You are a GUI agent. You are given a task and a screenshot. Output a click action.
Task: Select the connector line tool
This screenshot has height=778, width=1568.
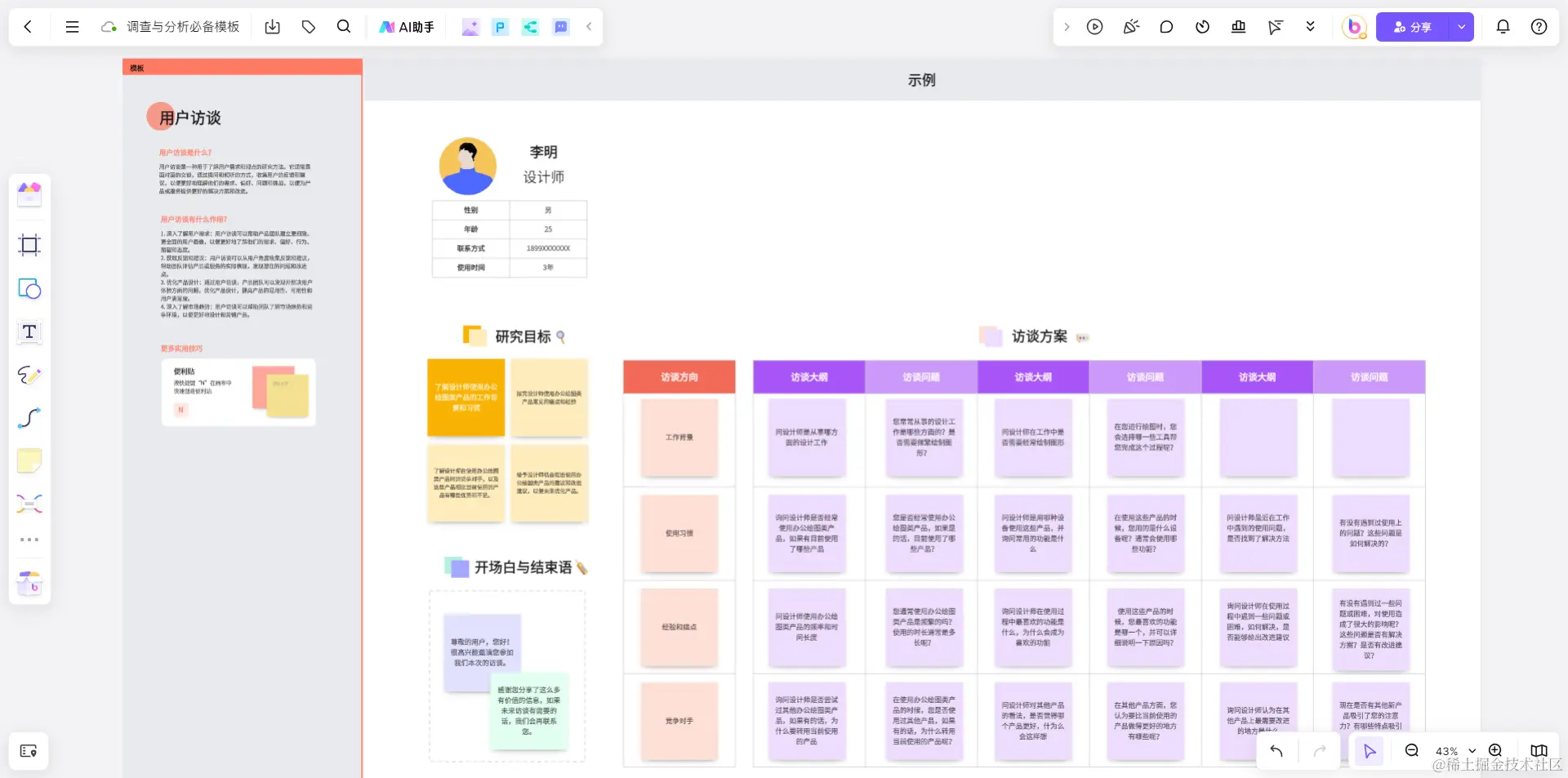click(29, 418)
